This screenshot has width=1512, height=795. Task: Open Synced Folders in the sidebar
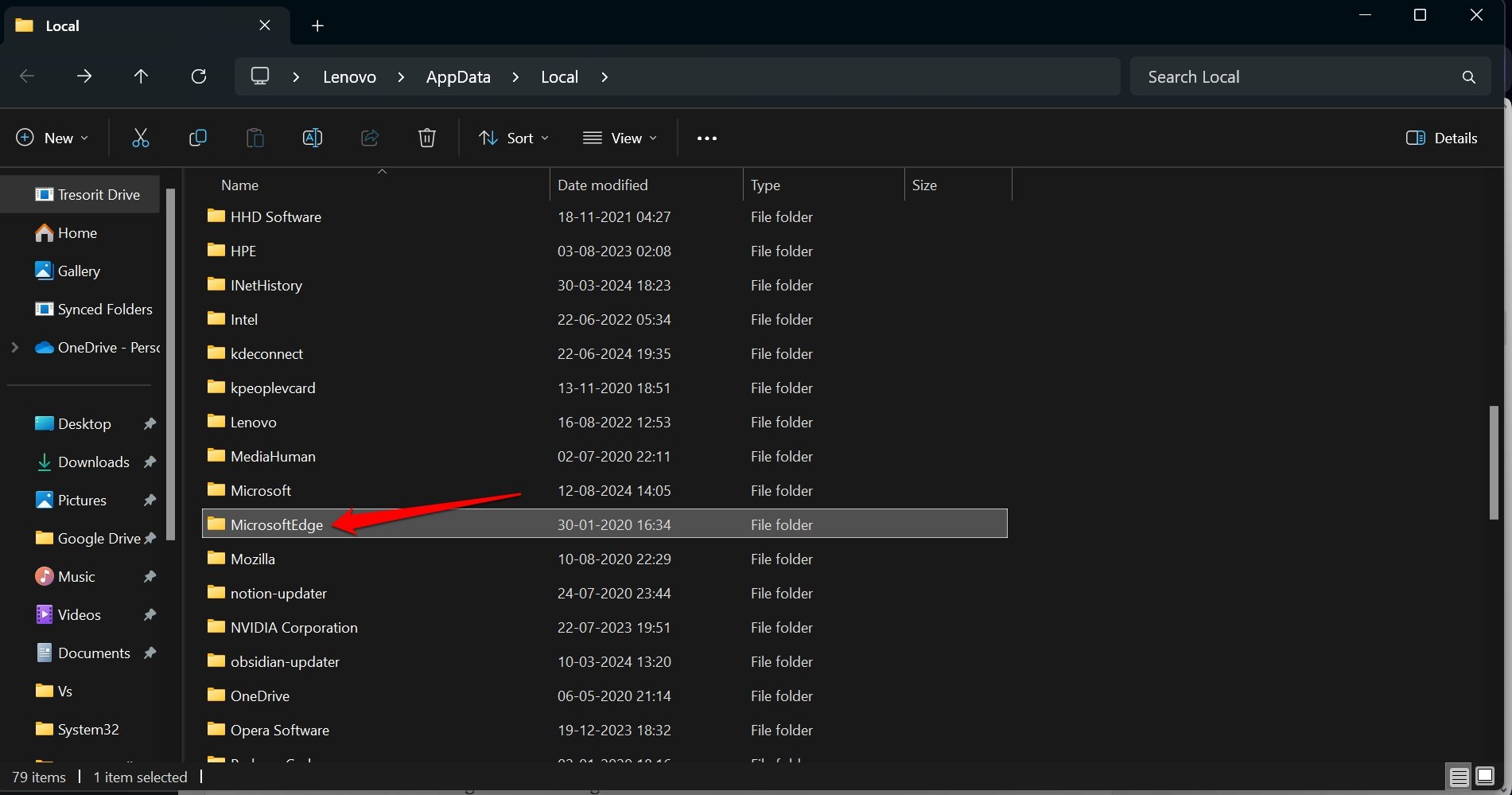click(94, 309)
